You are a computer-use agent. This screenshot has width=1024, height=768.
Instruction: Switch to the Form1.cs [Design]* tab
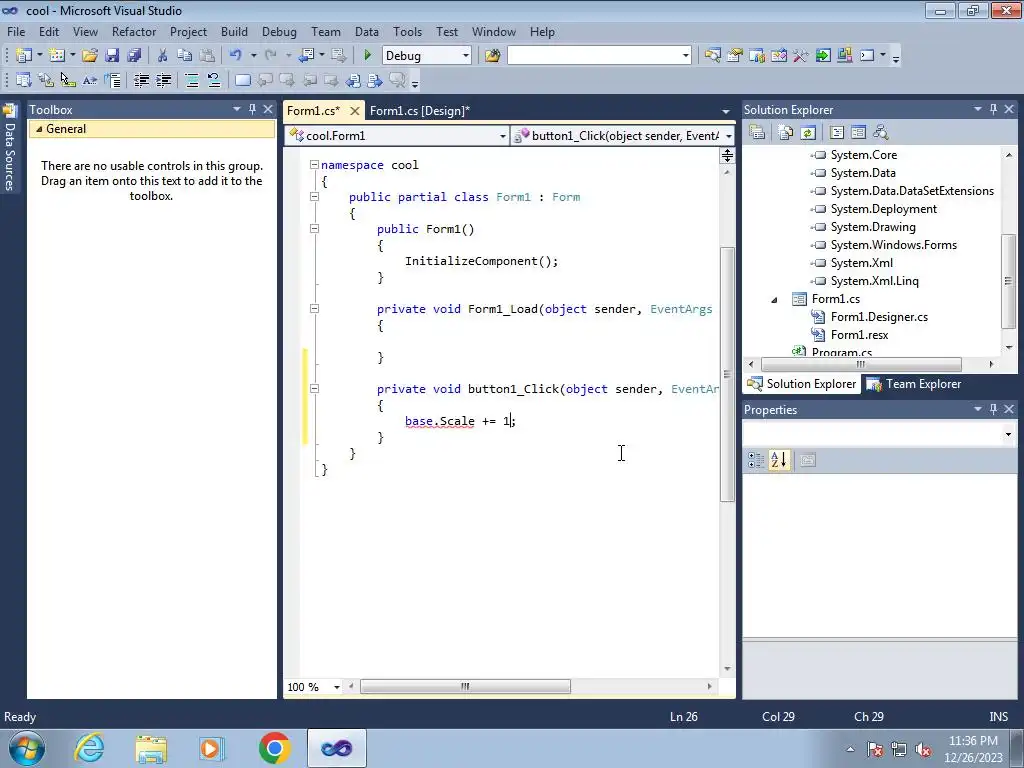420,110
